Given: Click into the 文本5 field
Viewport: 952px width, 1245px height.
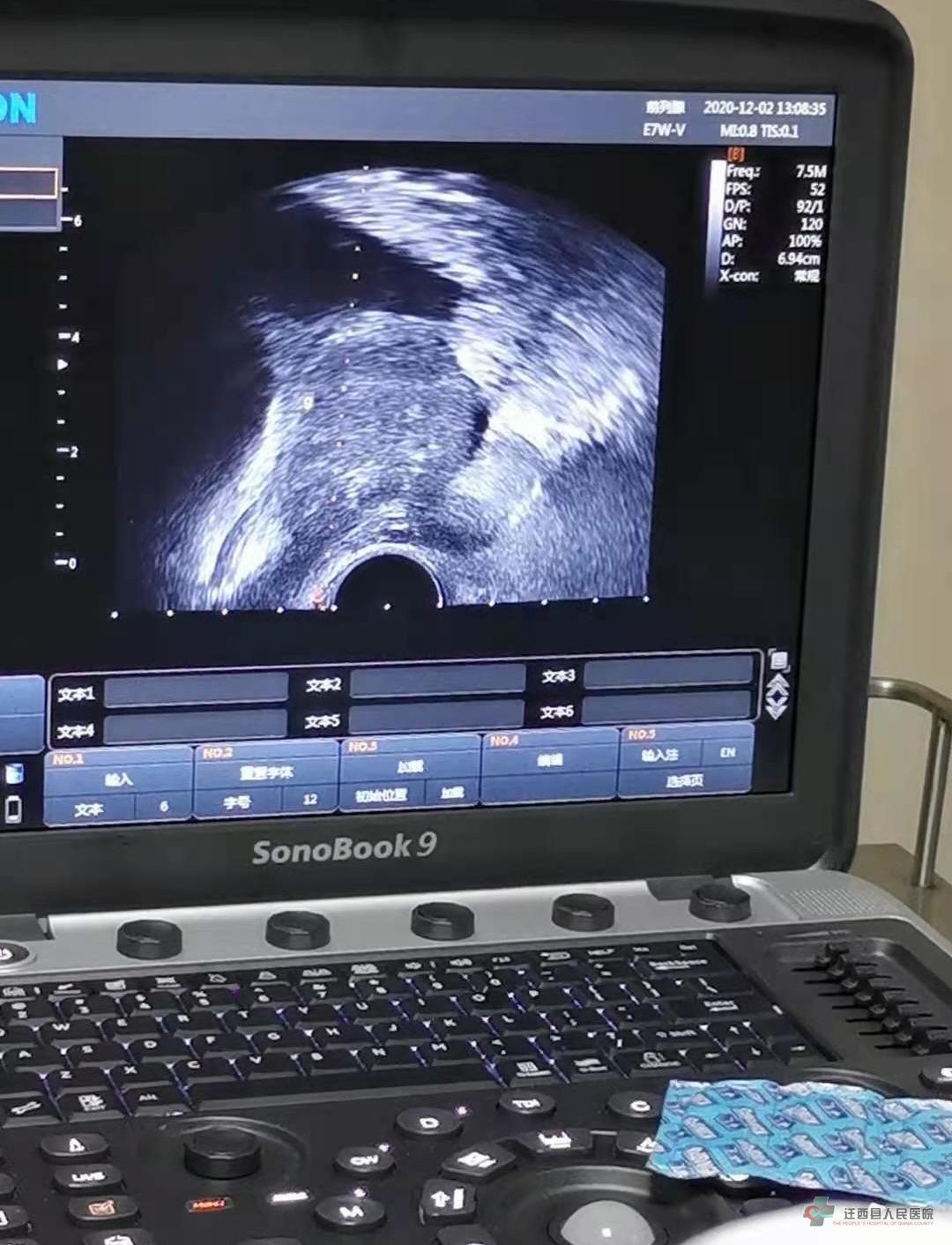Looking at the screenshot, I should click(x=437, y=716).
